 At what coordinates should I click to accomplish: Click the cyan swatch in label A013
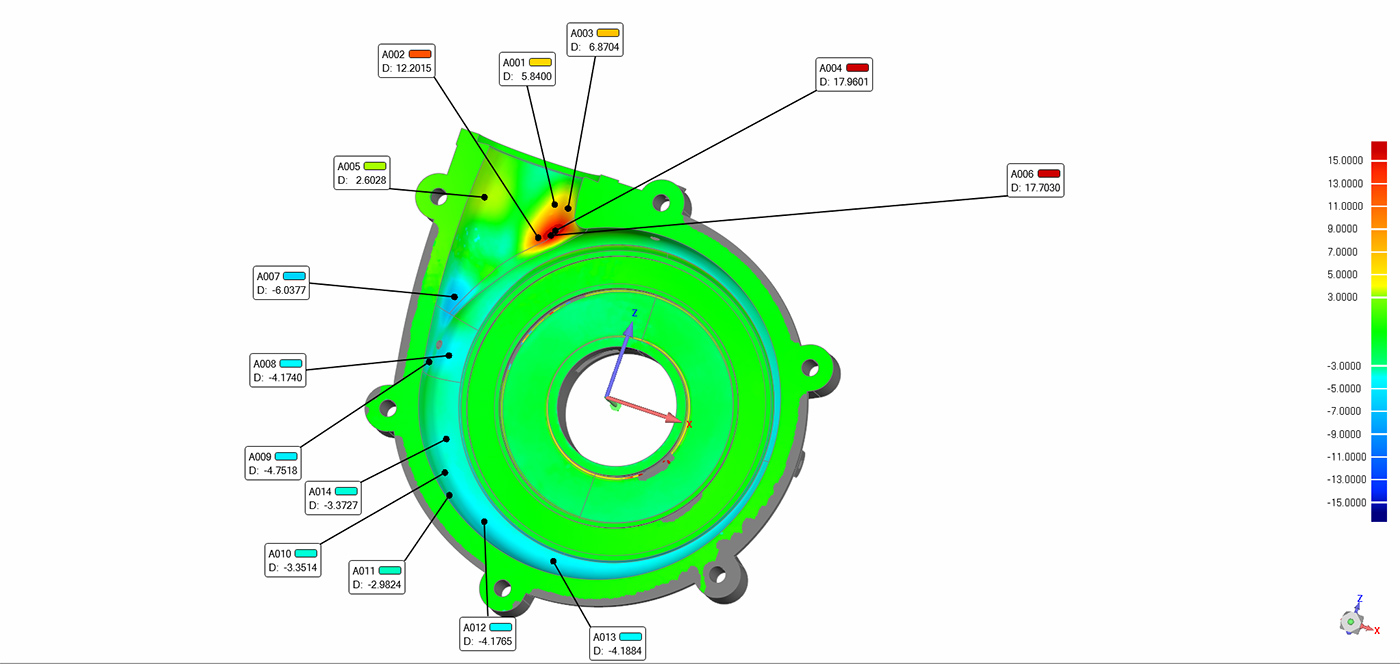pyautogui.click(x=630, y=636)
